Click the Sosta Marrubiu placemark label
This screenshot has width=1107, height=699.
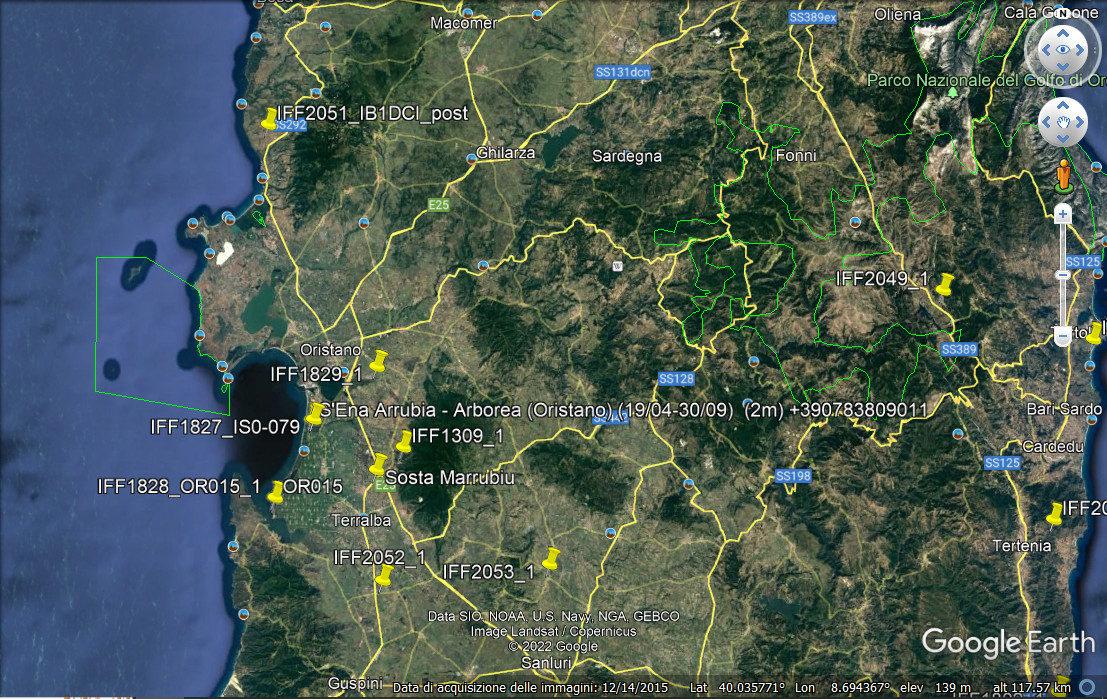(449, 478)
